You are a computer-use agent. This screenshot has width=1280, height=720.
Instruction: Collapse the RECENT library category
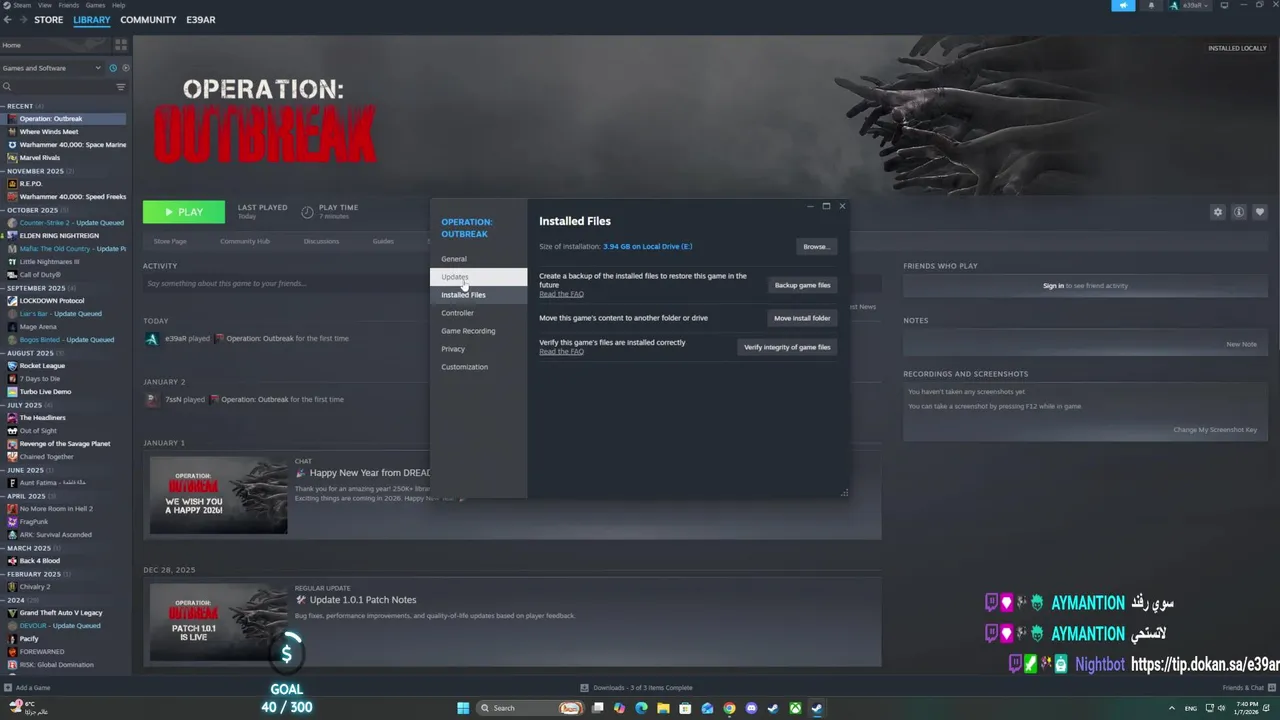(x=21, y=106)
